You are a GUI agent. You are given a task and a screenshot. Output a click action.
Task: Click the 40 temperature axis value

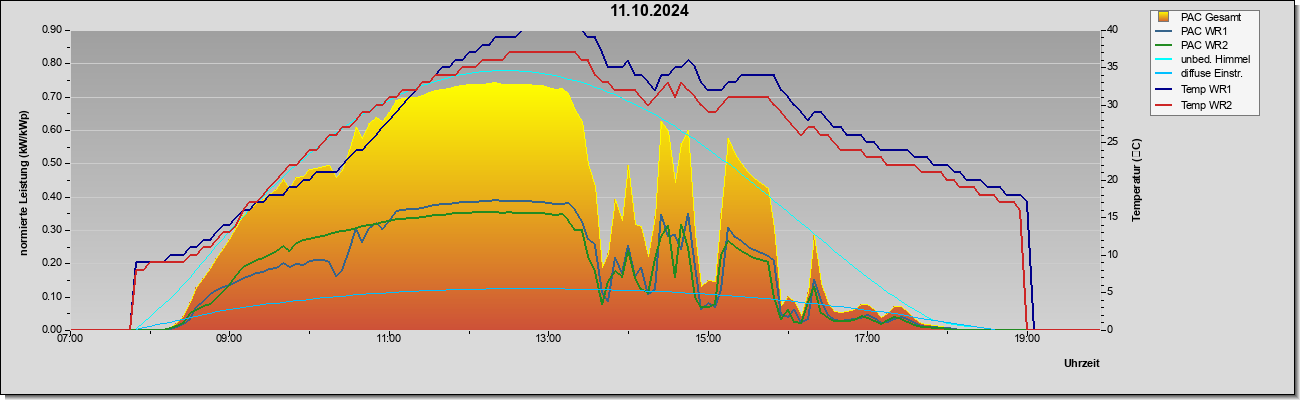click(1111, 30)
